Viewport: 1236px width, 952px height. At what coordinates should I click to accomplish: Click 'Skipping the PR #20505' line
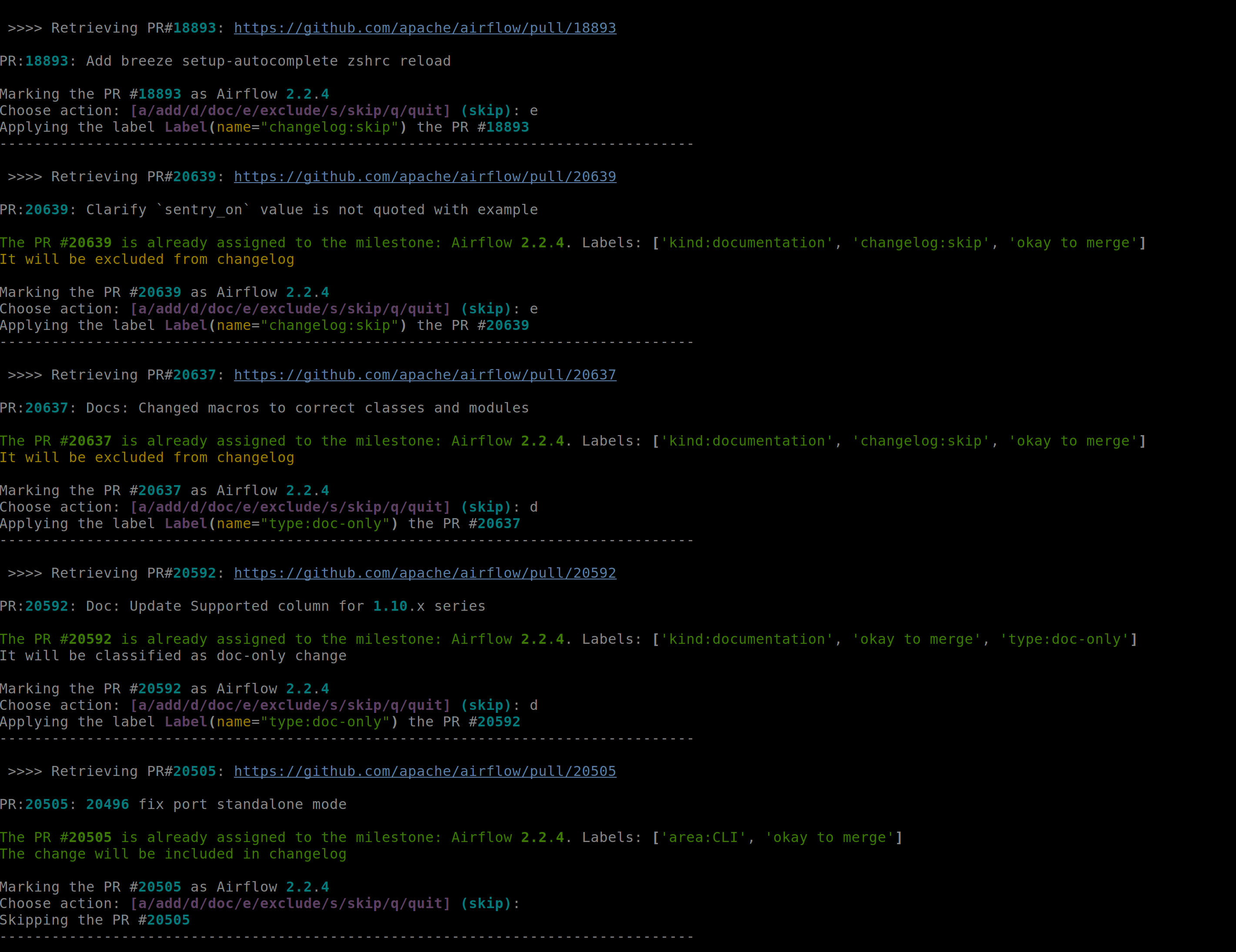[x=94, y=920]
